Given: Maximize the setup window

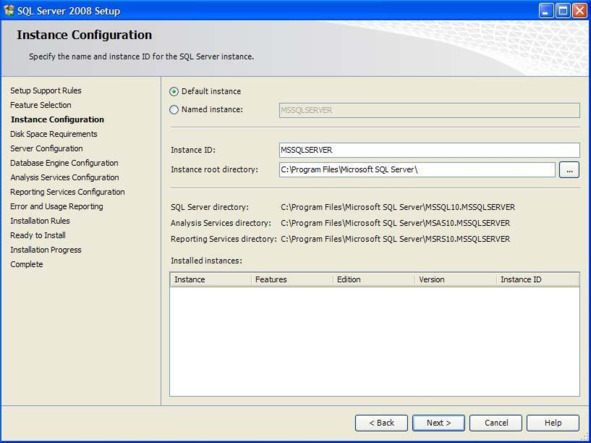Looking at the screenshot, I should point(563,11).
